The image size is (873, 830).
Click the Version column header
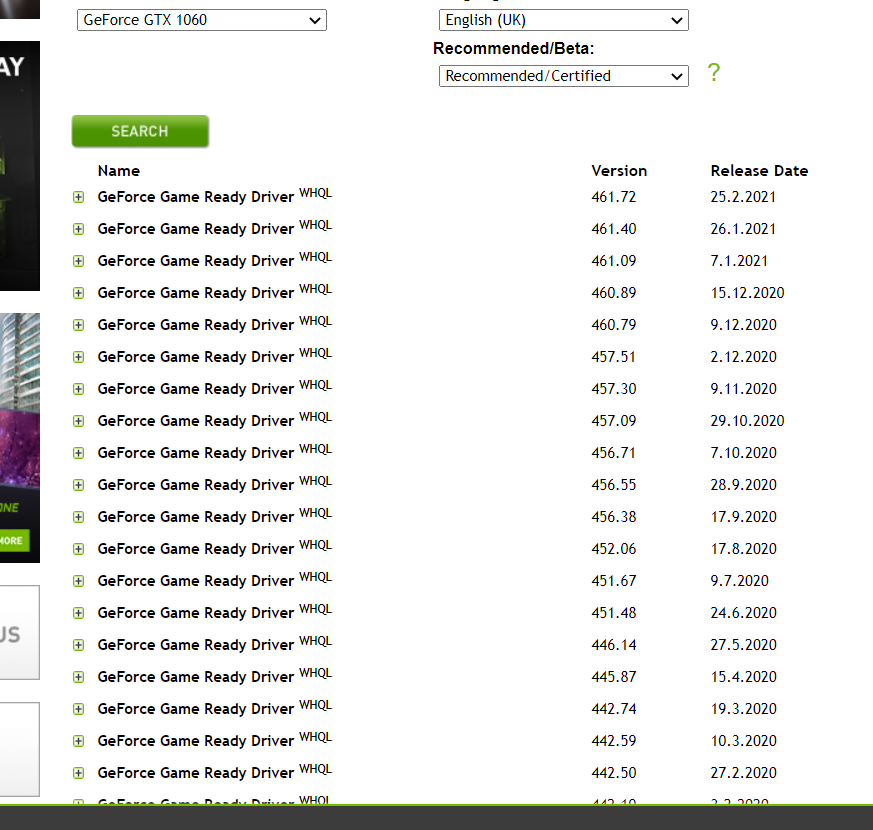(619, 171)
